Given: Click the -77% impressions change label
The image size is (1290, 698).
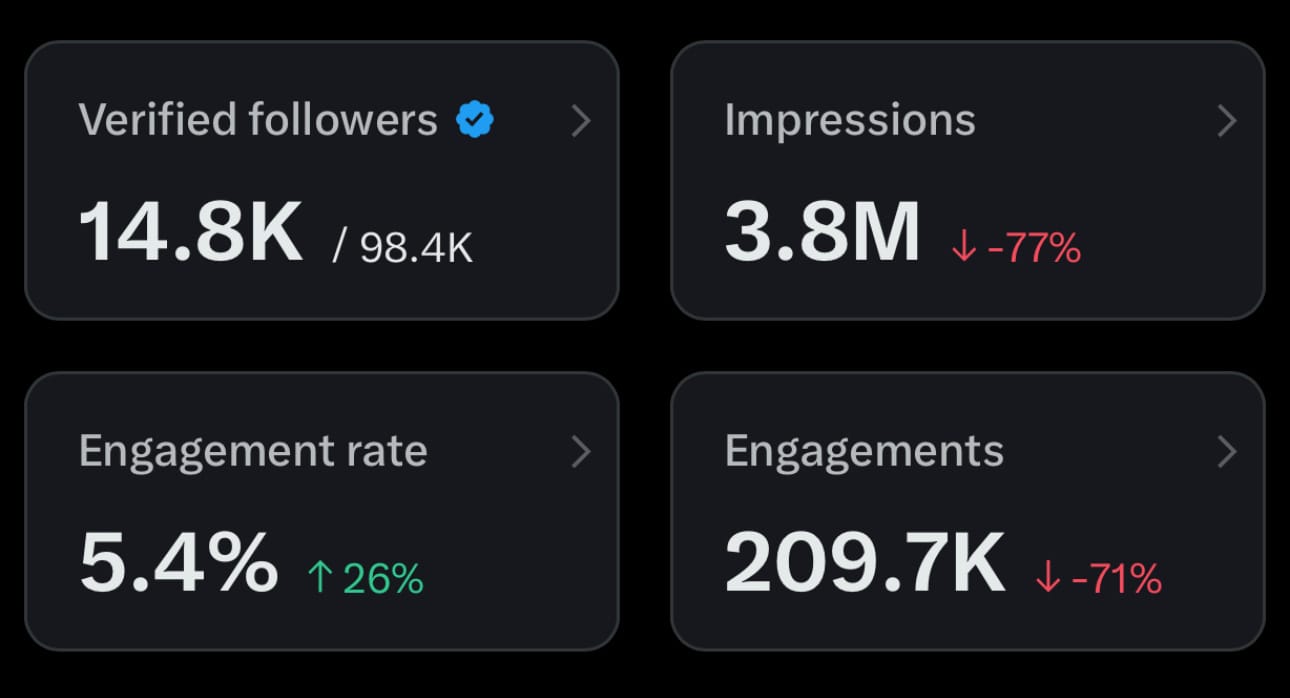Looking at the screenshot, I should [1034, 247].
